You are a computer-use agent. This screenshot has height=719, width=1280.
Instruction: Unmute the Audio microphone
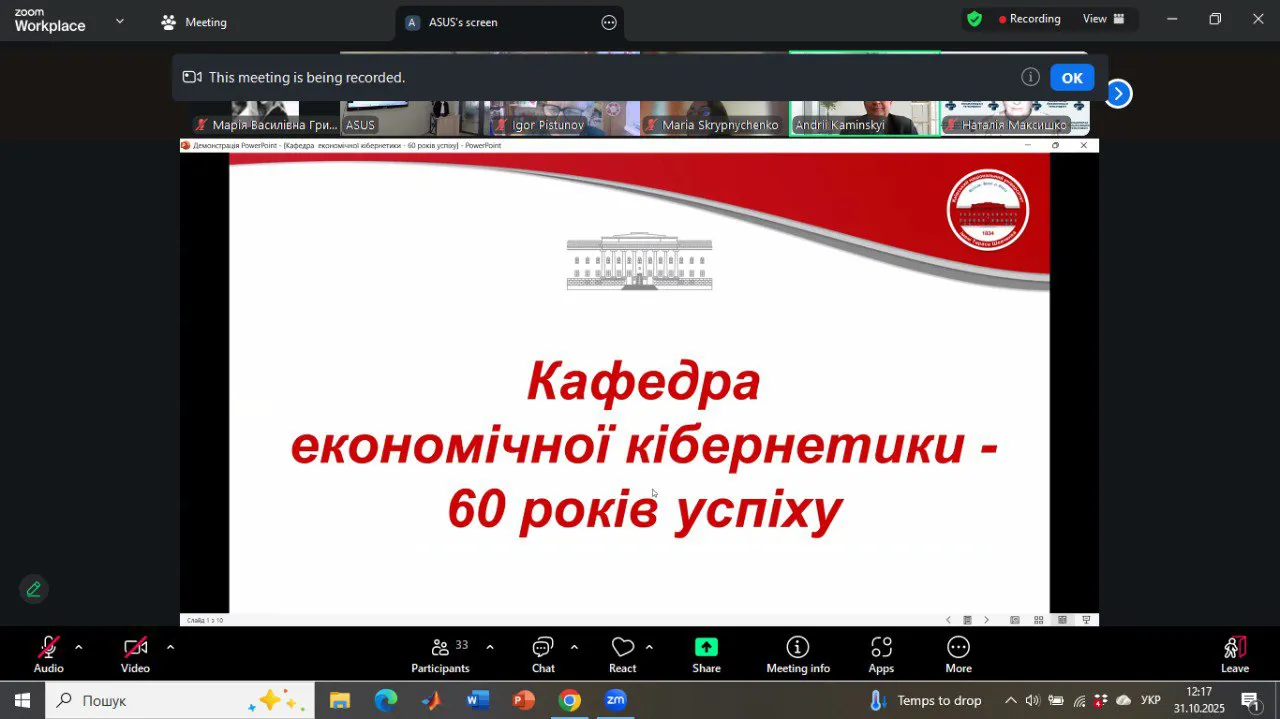[x=48, y=655]
